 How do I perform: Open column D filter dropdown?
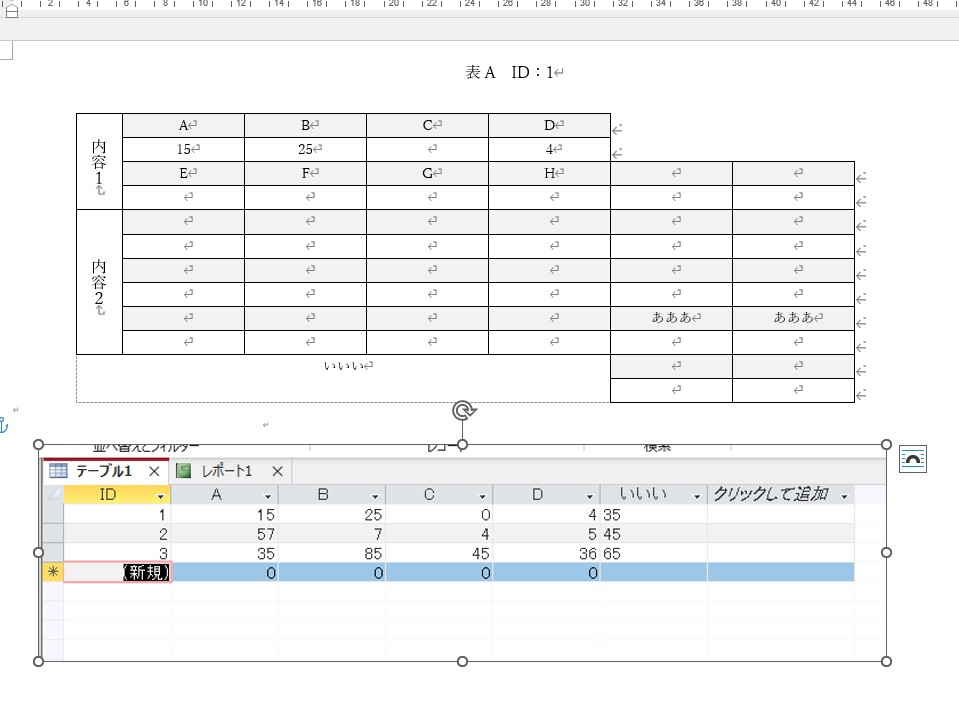click(590, 494)
